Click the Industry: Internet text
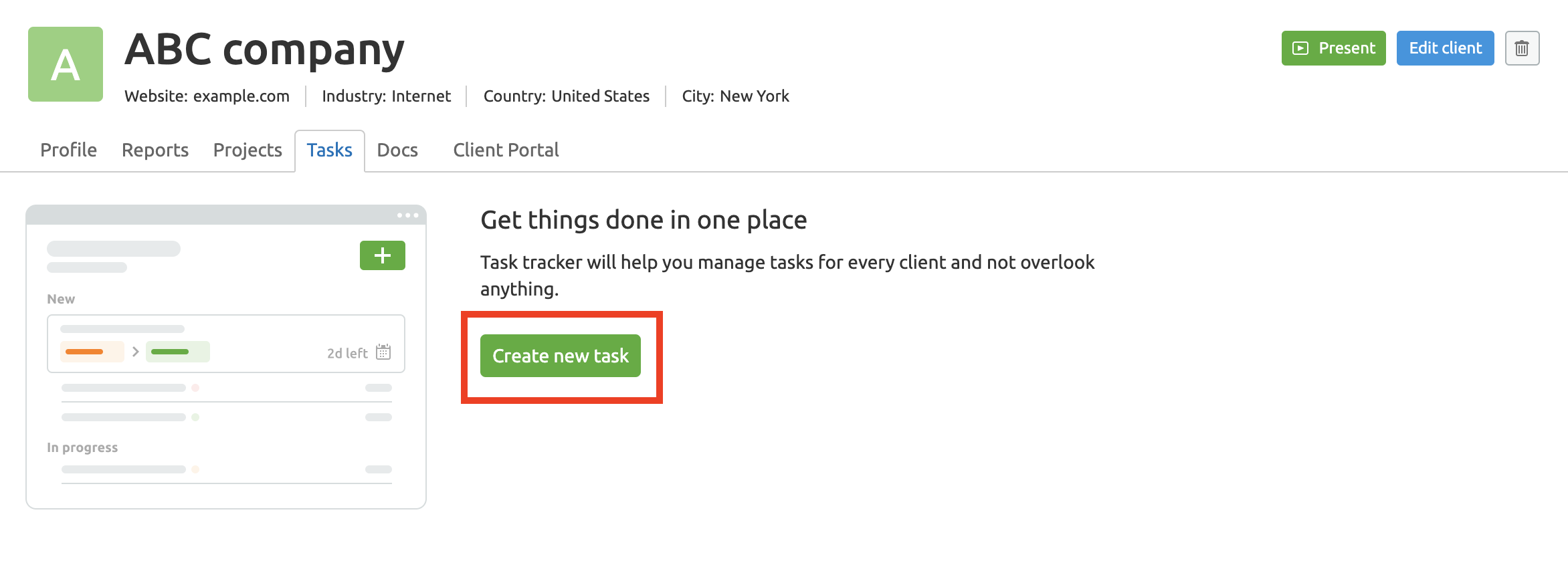 (386, 96)
